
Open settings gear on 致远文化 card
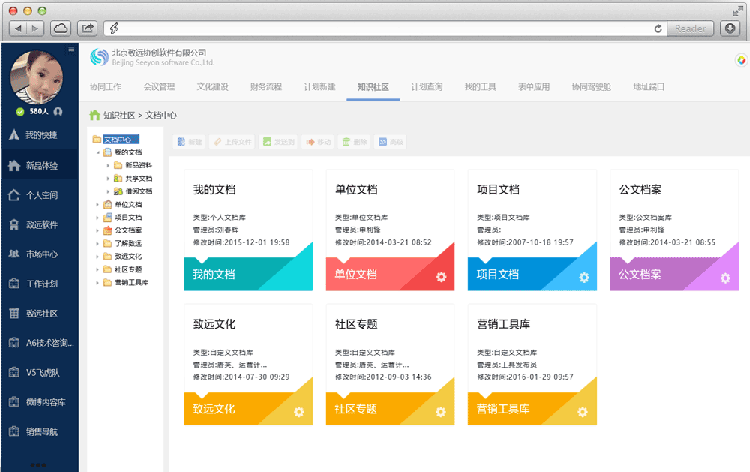(299, 412)
